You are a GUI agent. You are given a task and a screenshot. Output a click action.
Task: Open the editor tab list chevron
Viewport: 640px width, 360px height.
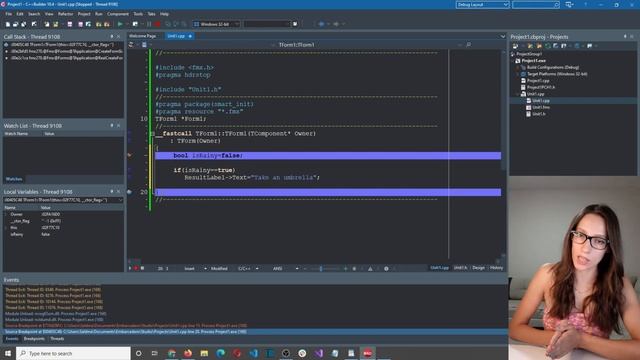point(503,36)
